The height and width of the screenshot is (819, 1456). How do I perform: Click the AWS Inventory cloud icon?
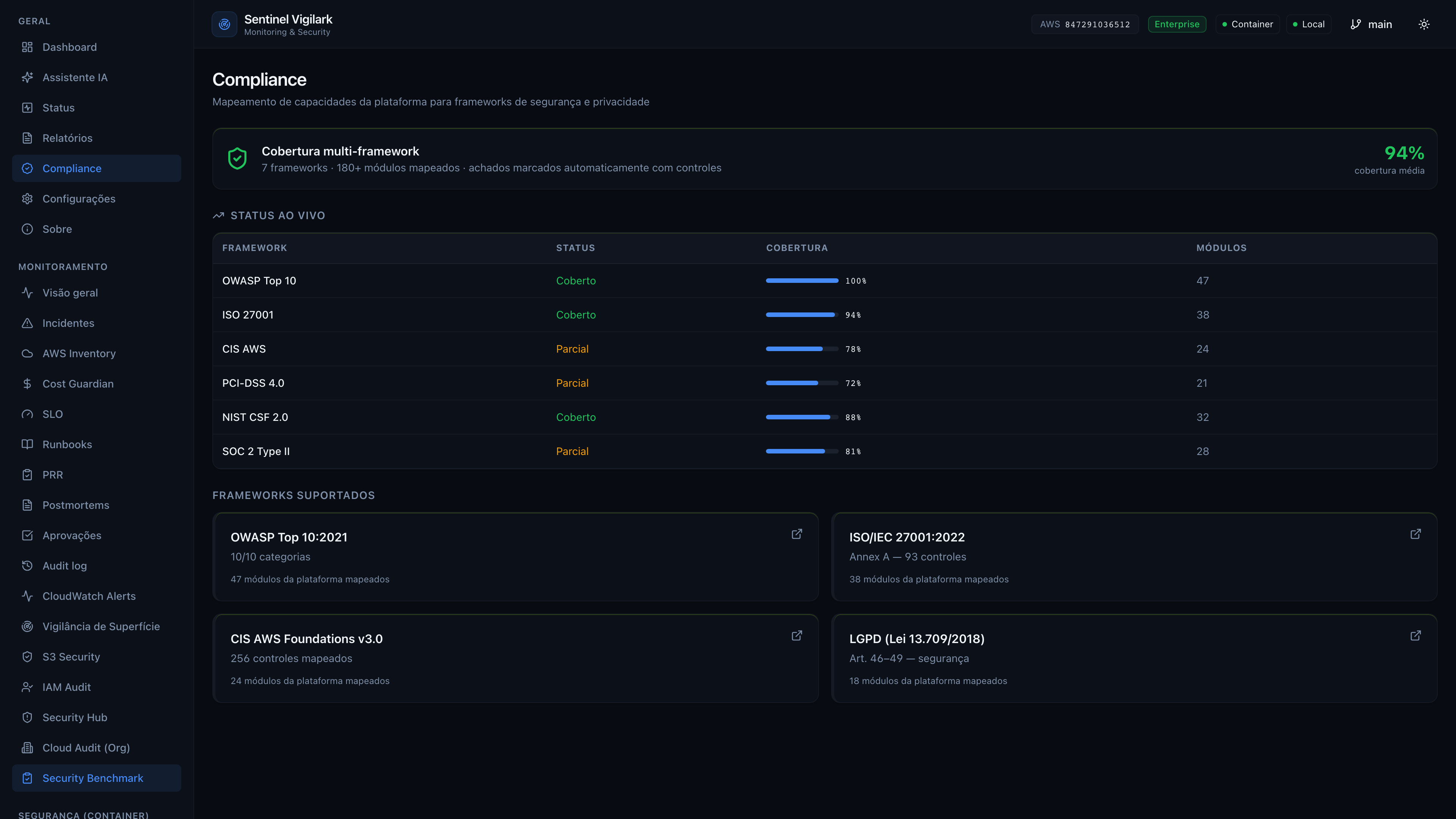(27, 353)
